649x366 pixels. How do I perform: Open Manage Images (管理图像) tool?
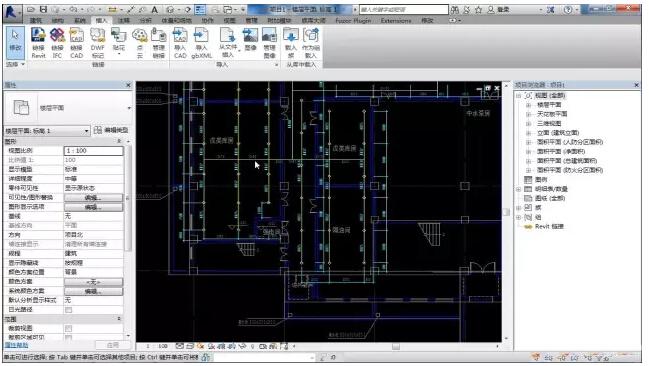269,43
